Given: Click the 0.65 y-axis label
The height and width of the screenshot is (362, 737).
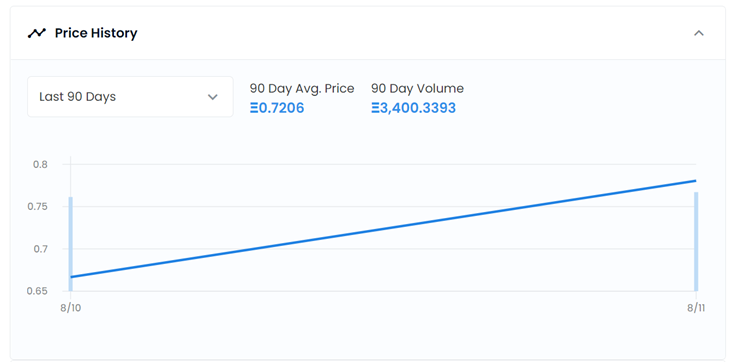Looking at the screenshot, I should 38,291.
